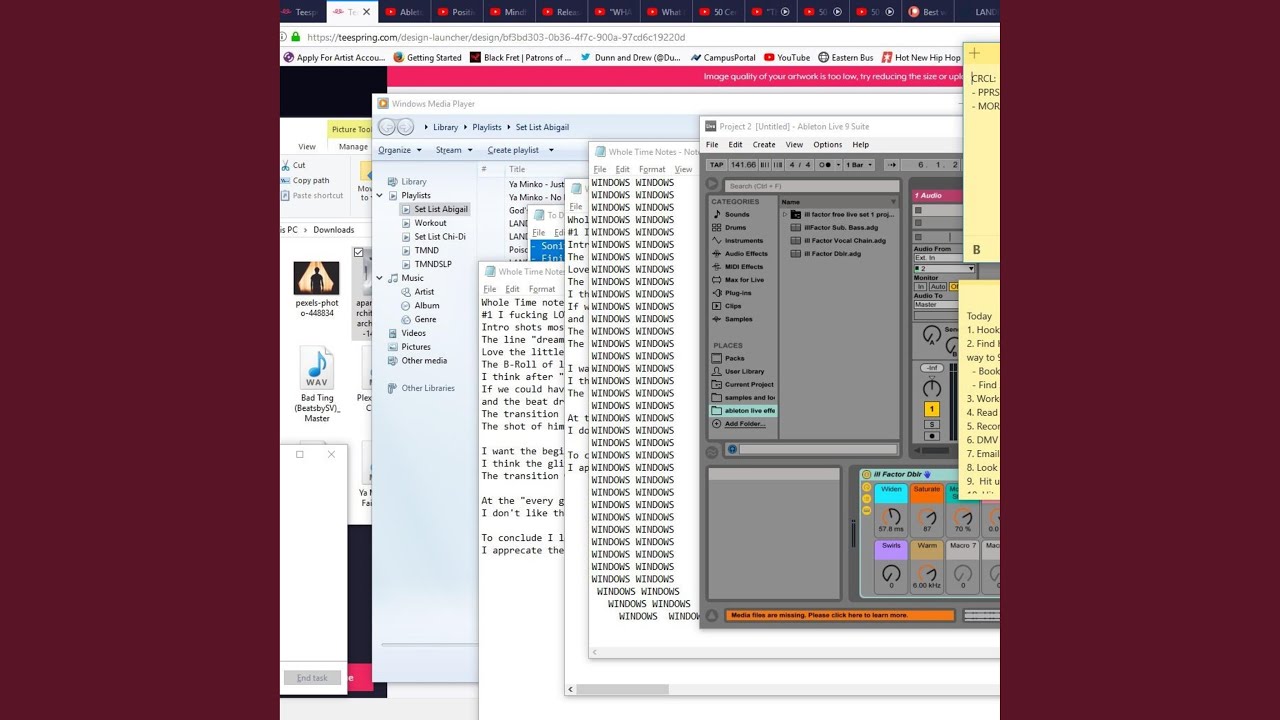Image resolution: width=1280 pixels, height=720 pixels.
Task: Arm the audio track for recording
Action: 932,436
